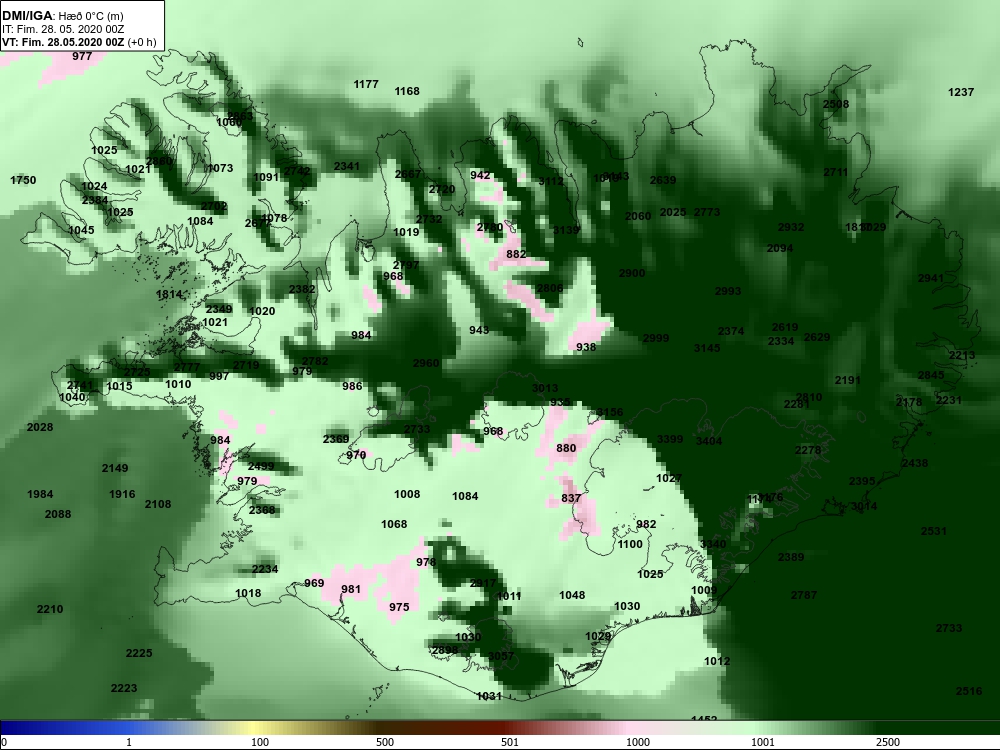Click the map value 1048
The width and height of the screenshot is (1000, 750).
[572, 595]
